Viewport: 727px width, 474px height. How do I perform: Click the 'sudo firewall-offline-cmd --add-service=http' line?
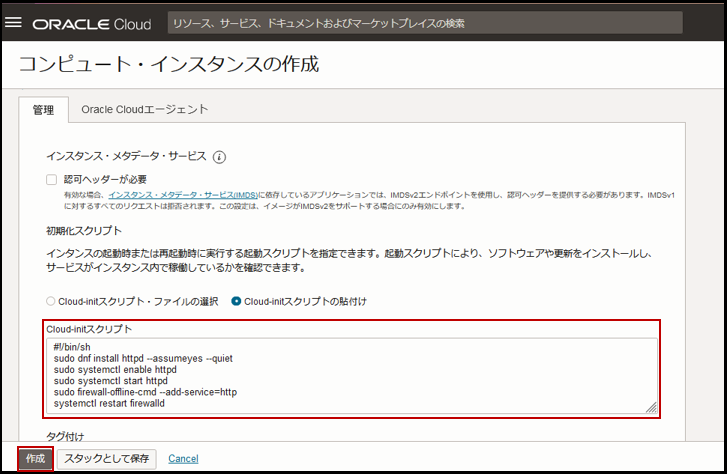click(145, 392)
